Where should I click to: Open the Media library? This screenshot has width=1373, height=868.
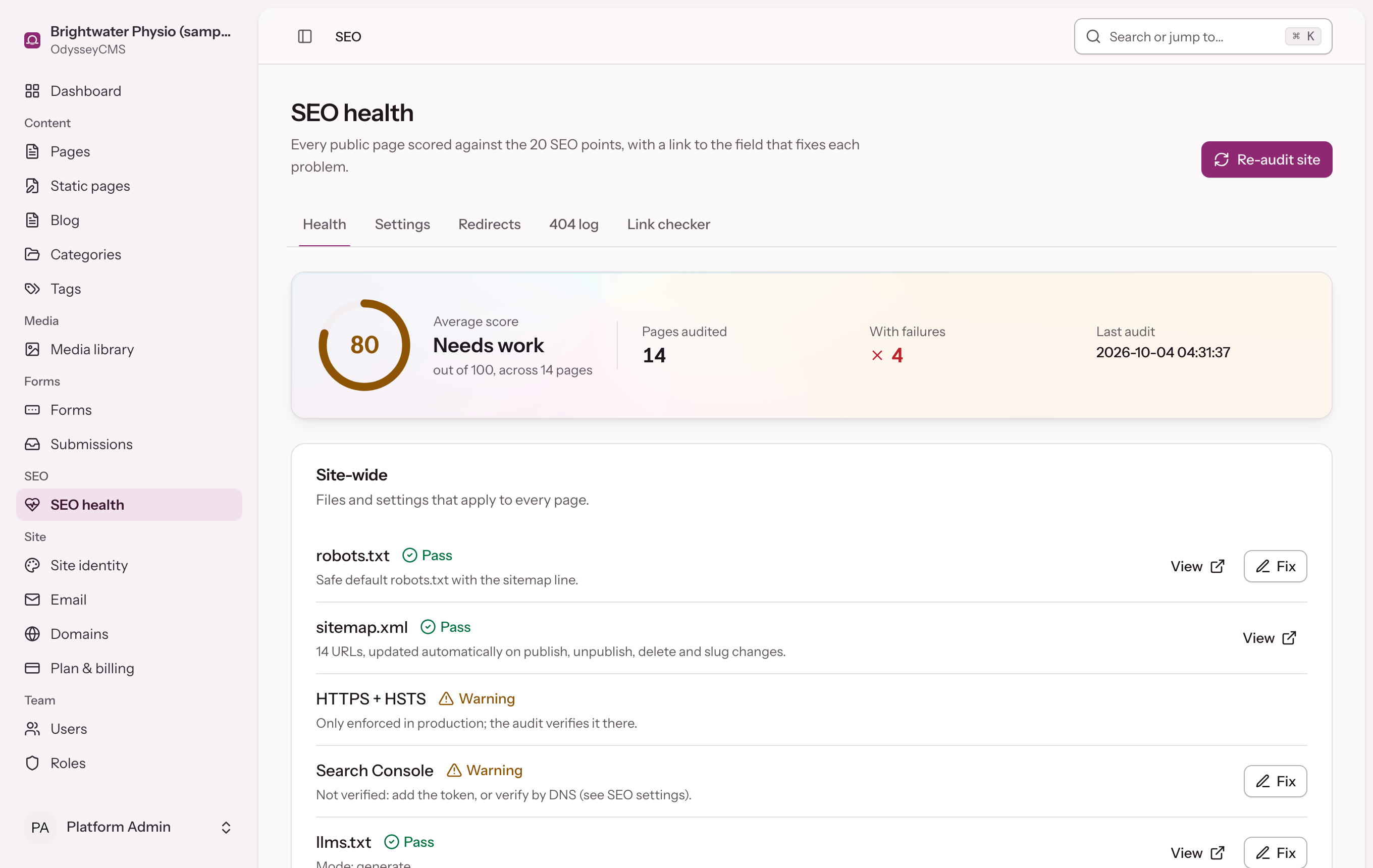pos(129,349)
